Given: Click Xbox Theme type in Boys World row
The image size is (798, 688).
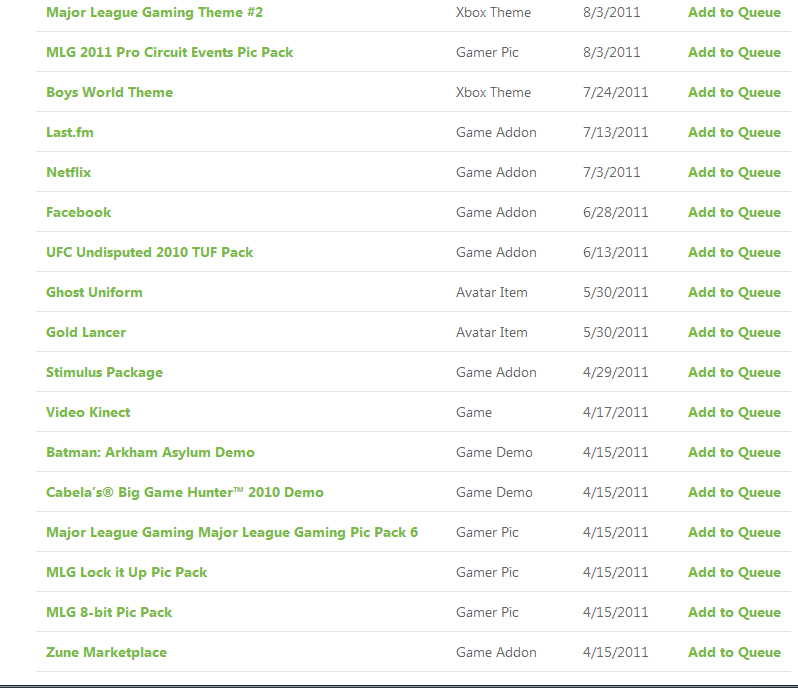Looking at the screenshot, I should [x=493, y=92].
